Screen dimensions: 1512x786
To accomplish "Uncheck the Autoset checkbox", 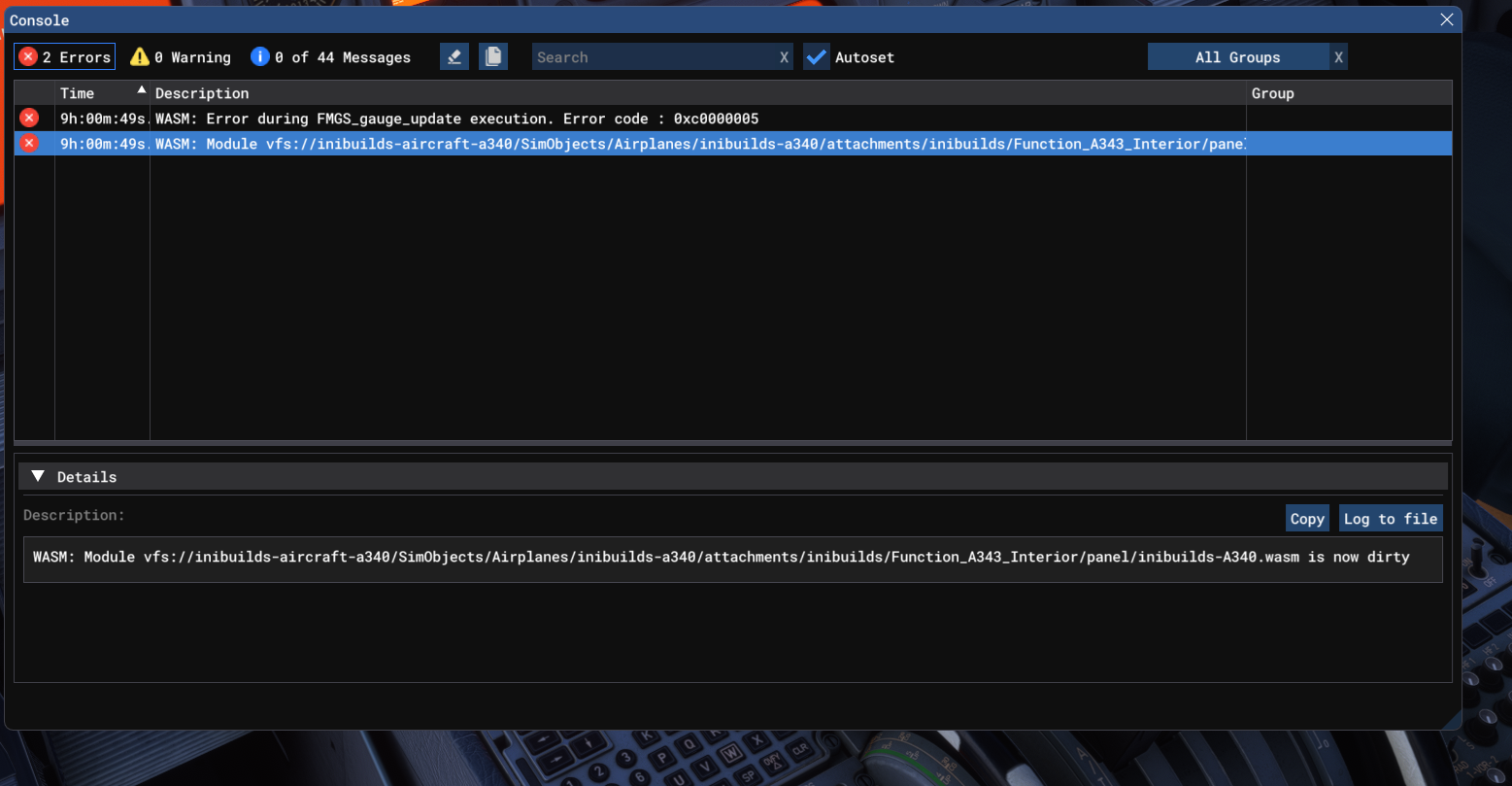I will [817, 57].
